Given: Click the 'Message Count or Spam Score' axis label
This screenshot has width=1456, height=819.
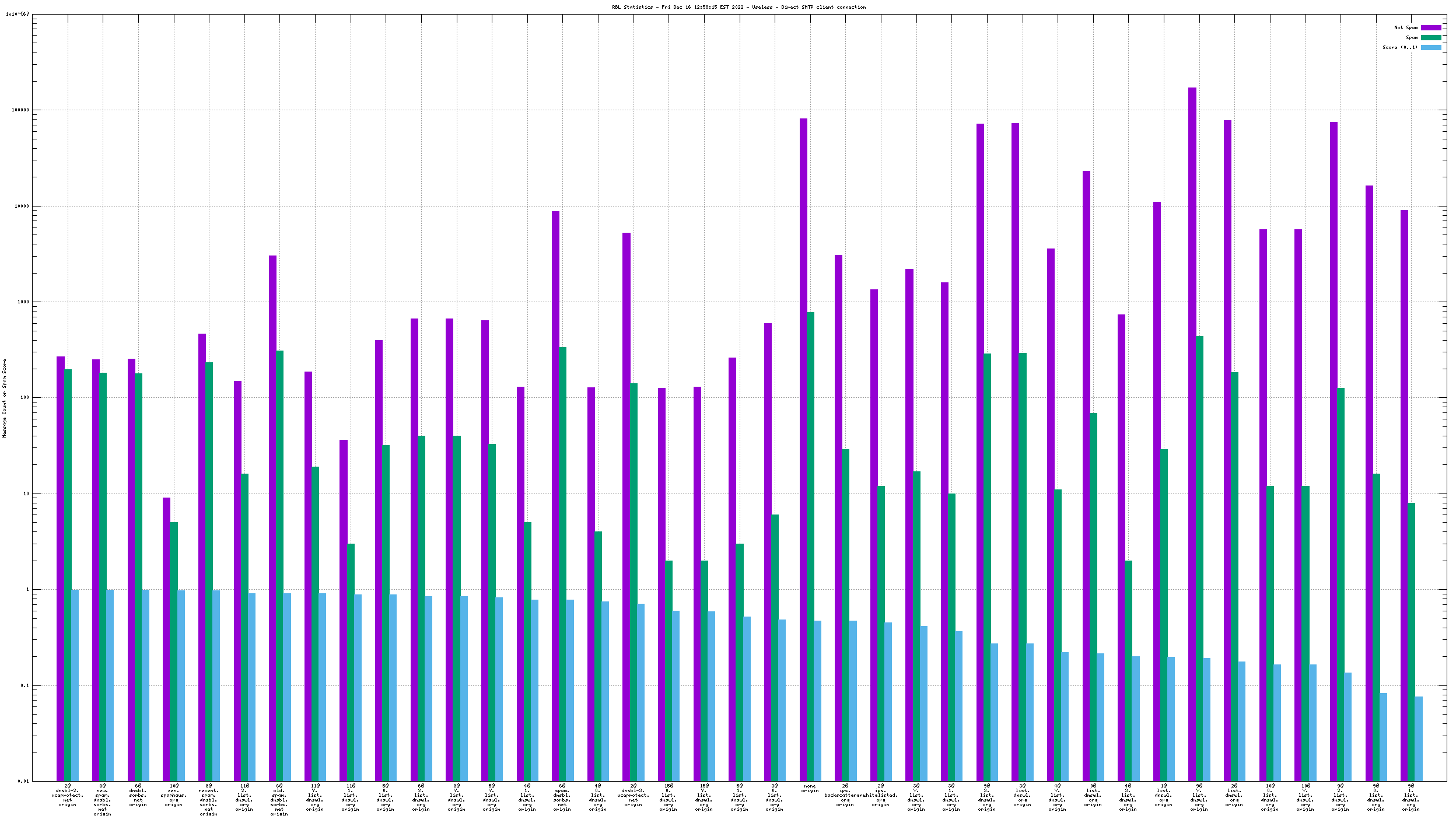Looking at the screenshot, I should [5, 398].
